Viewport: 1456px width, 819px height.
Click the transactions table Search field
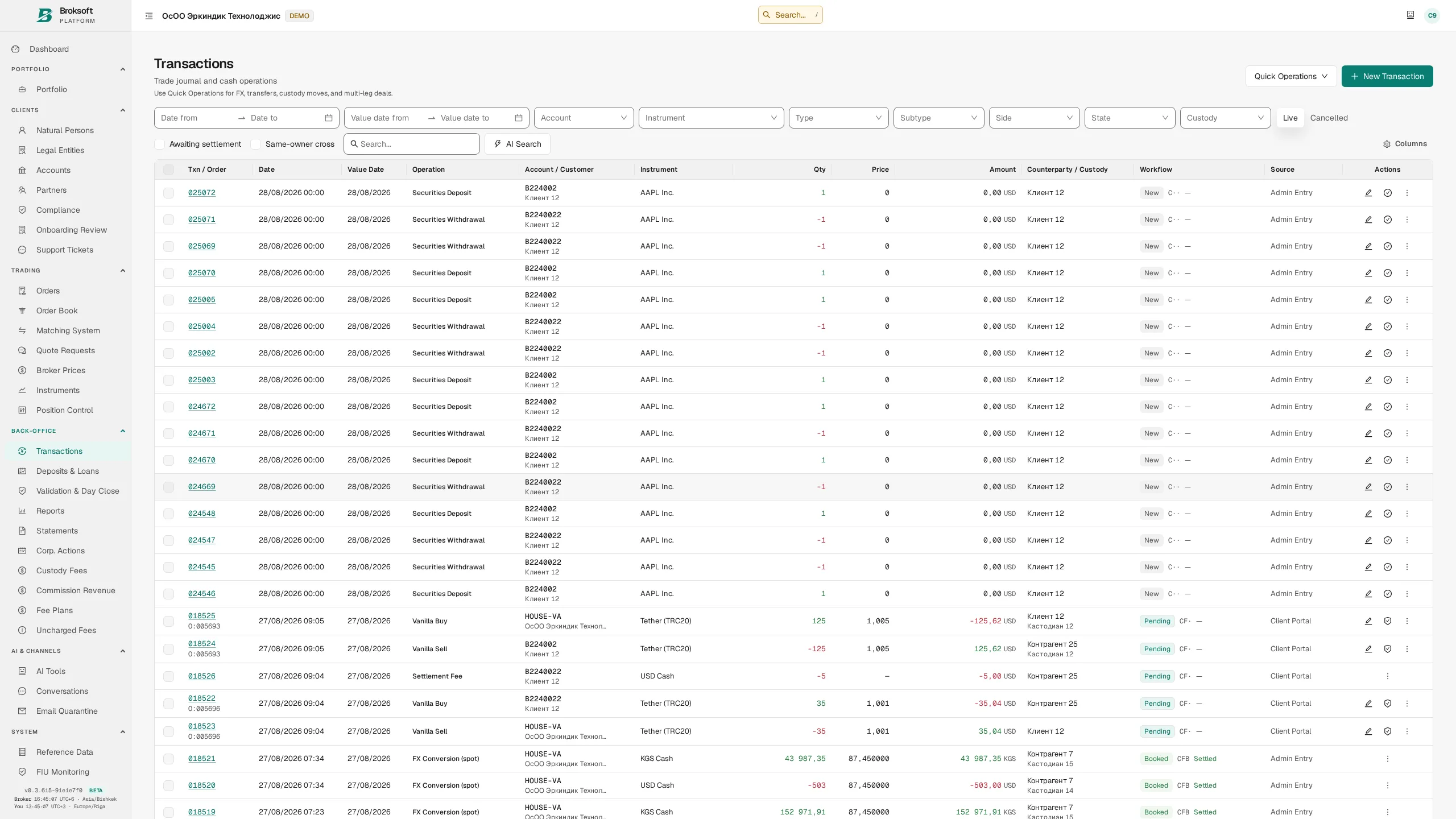[412, 144]
